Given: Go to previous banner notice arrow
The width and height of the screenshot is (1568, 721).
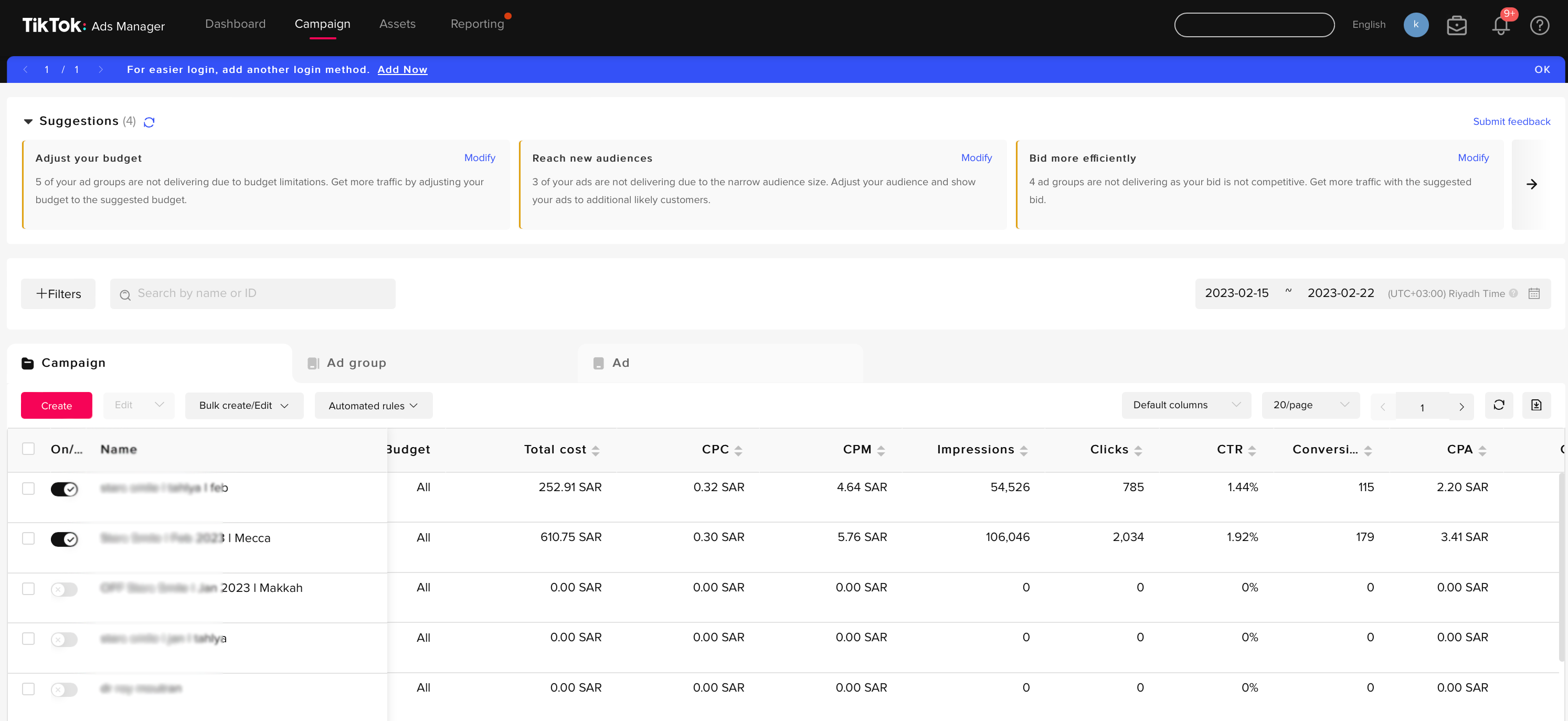Looking at the screenshot, I should 26,70.
